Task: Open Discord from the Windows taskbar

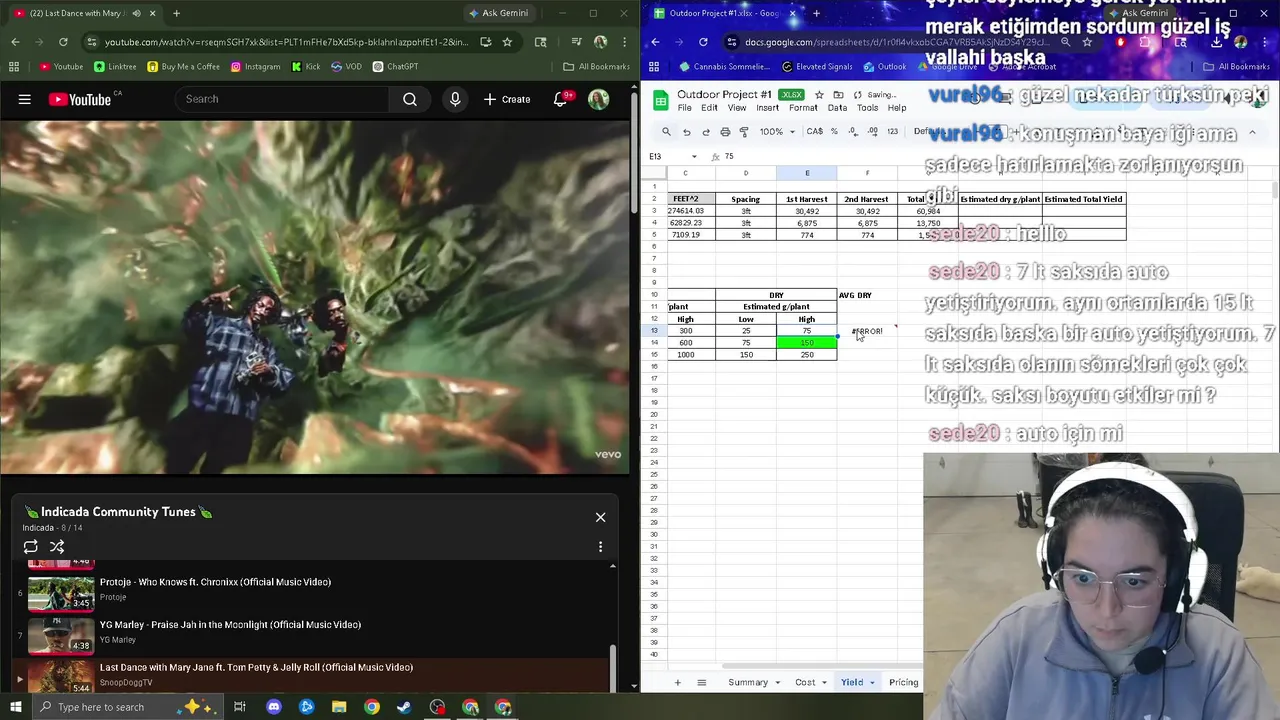Action: click(x=274, y=707)
